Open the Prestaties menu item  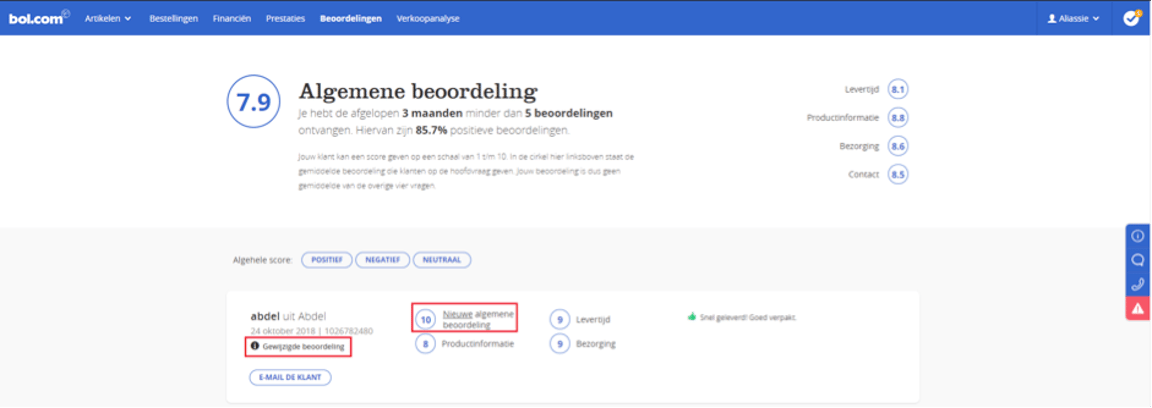tap(285, 18)
